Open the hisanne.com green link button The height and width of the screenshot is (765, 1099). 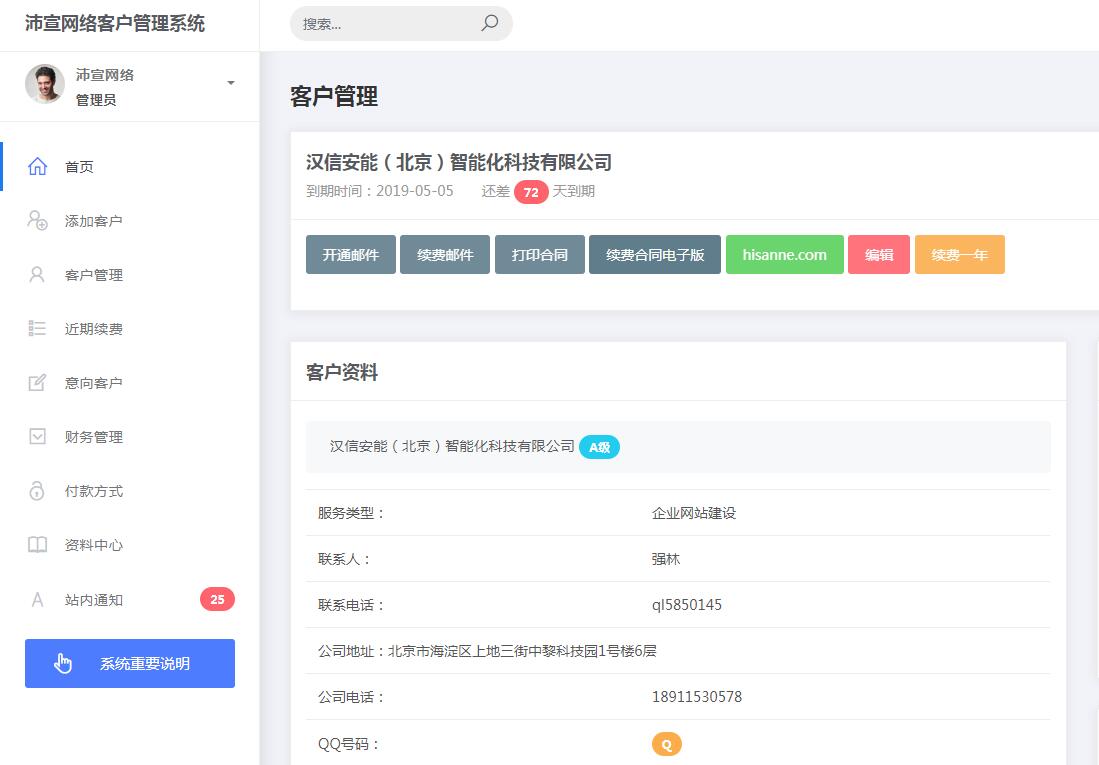(x=785, y=255)
